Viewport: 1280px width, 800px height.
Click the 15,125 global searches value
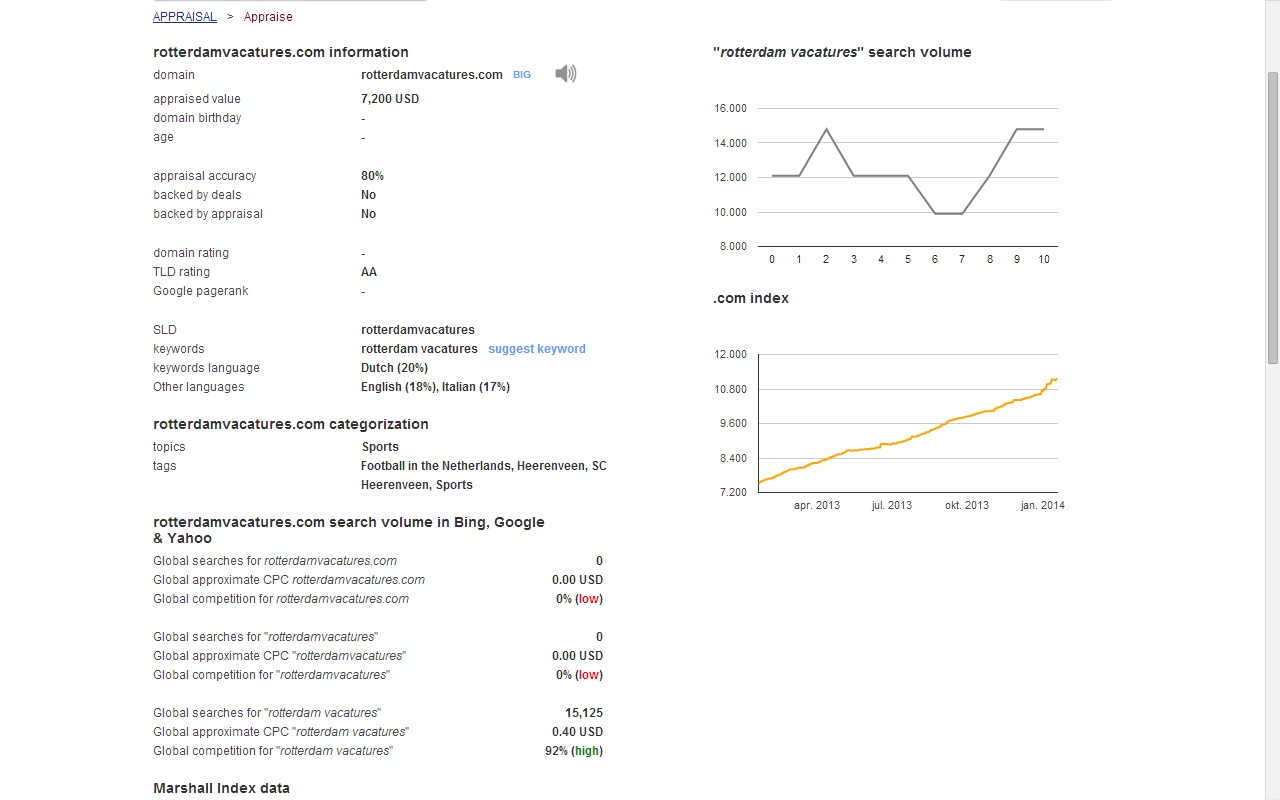click(584, 713)
